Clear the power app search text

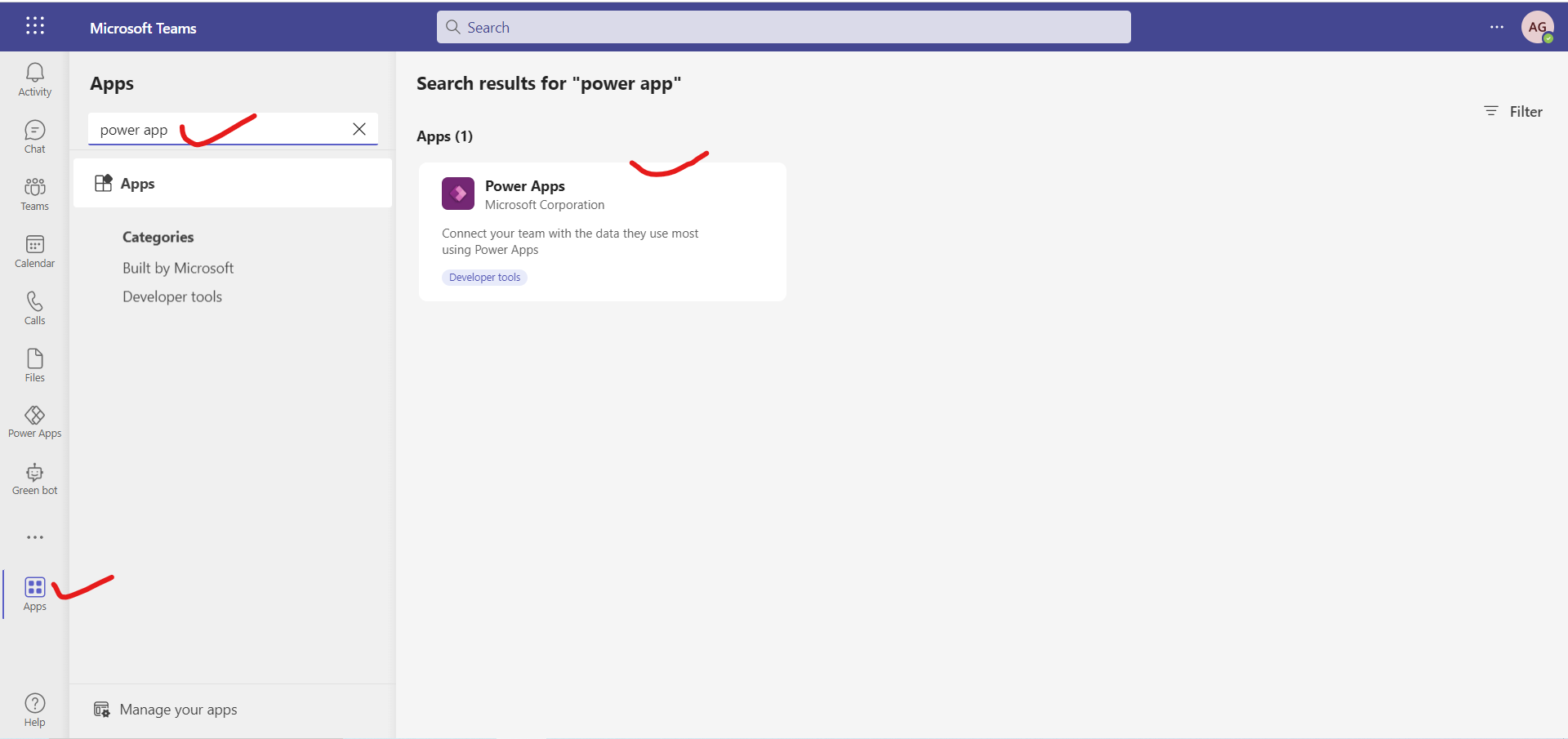click(x=359, y=129)
